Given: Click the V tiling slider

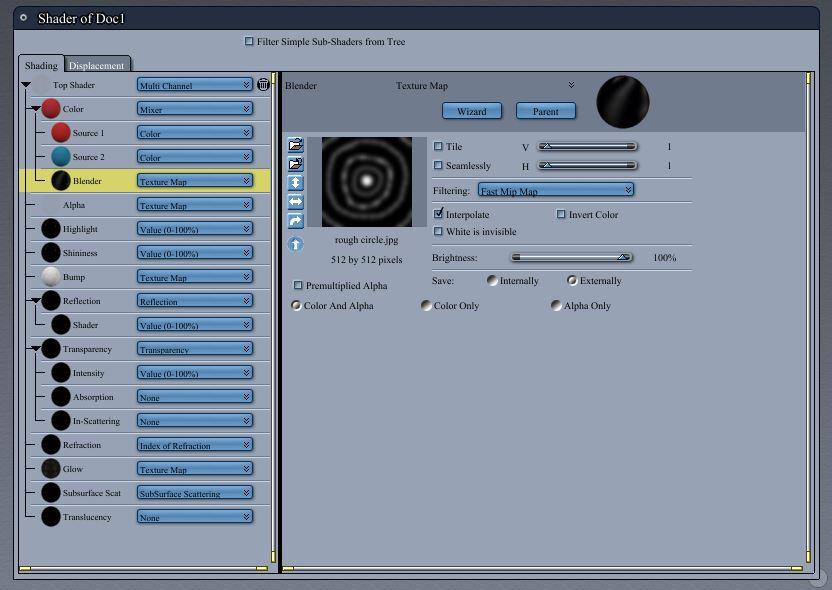Looking at the screenshot, I should click(x=587, y=146).
